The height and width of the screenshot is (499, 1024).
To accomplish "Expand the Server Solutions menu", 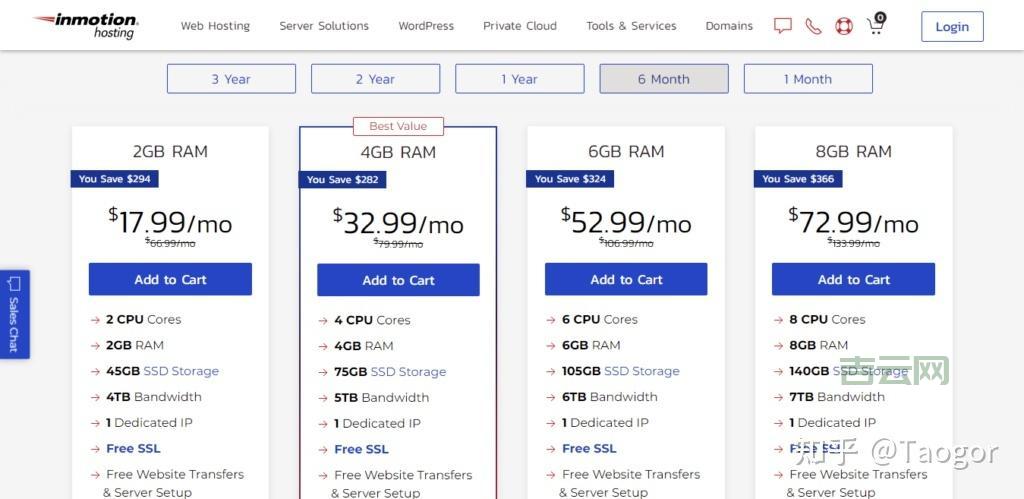I will (324, 26).
